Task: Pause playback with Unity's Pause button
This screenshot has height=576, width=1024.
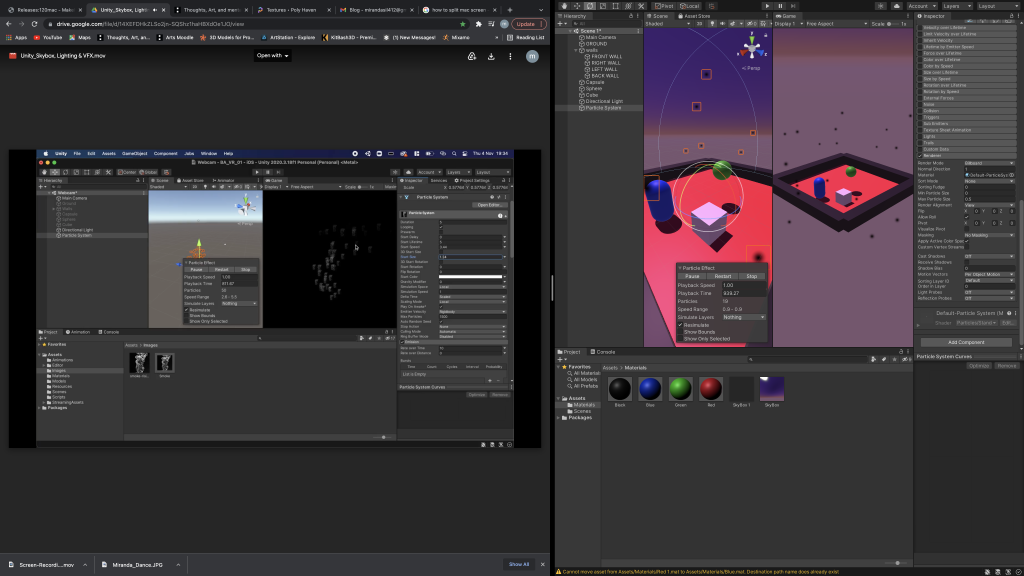Action: [x=781, y=6]
